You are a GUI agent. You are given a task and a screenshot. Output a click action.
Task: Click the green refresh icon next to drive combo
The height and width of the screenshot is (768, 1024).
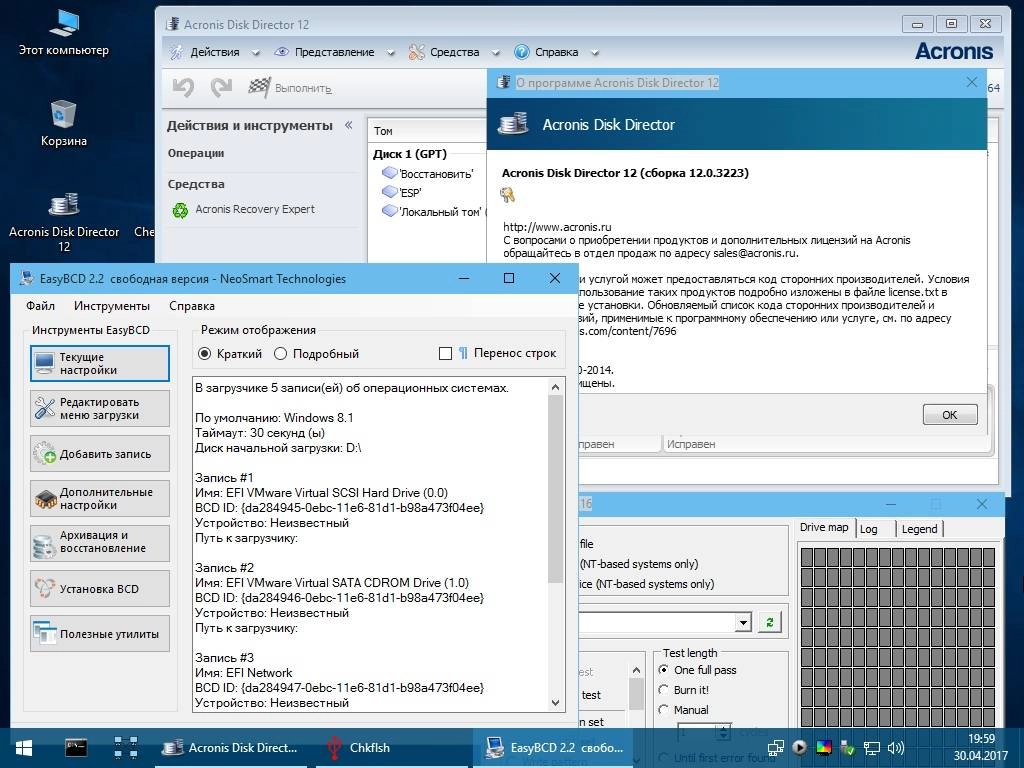click(769, 622)
